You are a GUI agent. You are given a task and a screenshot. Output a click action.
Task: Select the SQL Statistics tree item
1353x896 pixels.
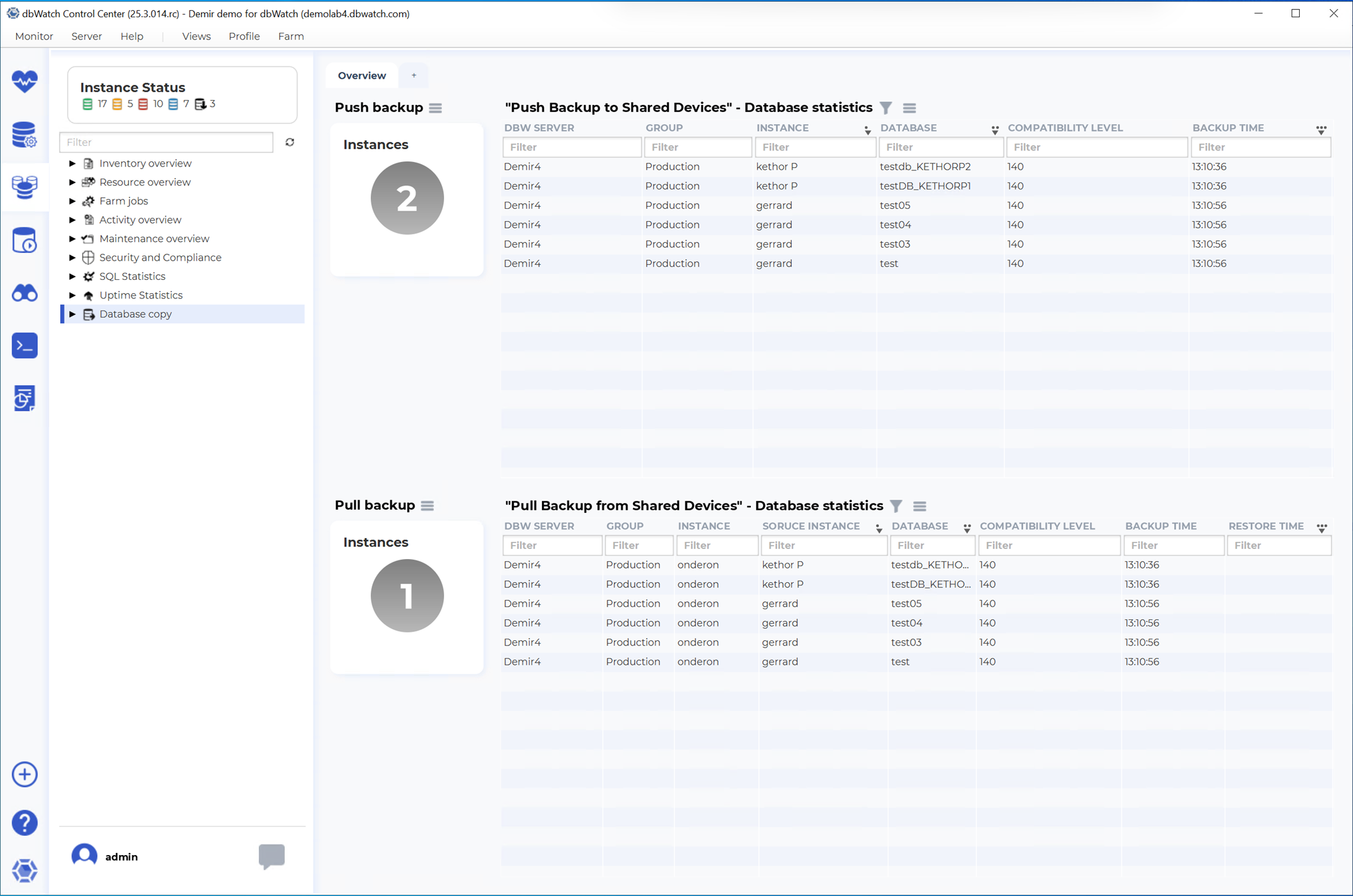pos(132,276)
